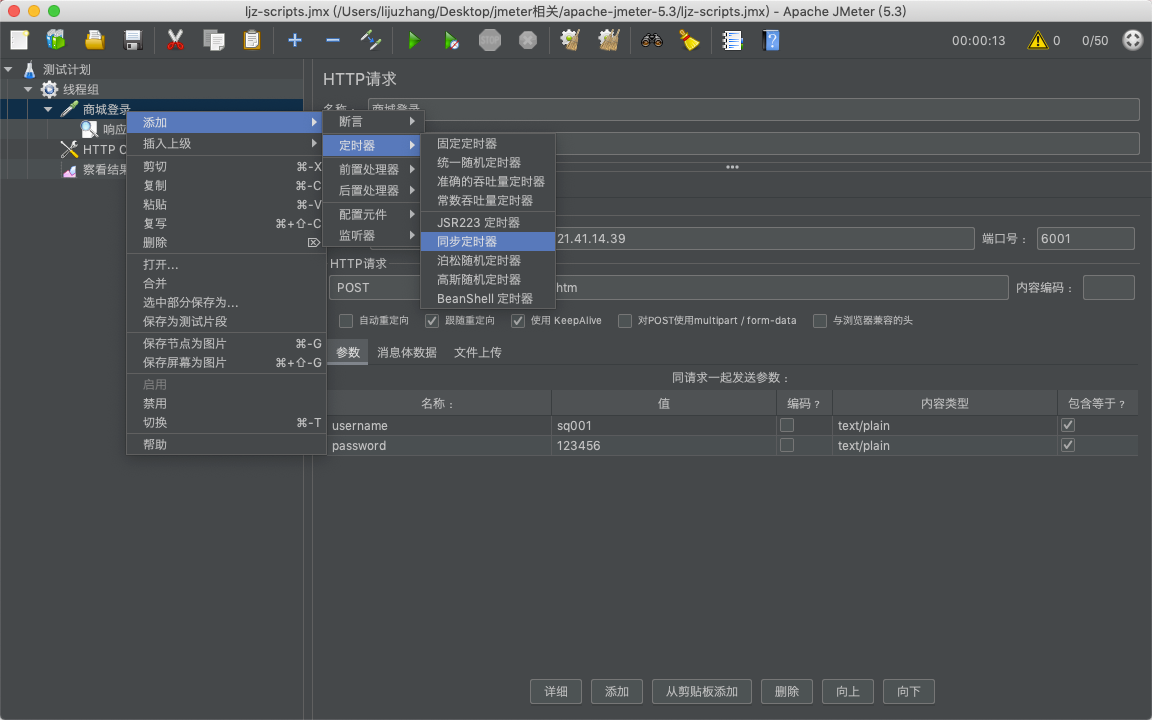
Task: Check 编码 box for password row
Action: (787, 445)
